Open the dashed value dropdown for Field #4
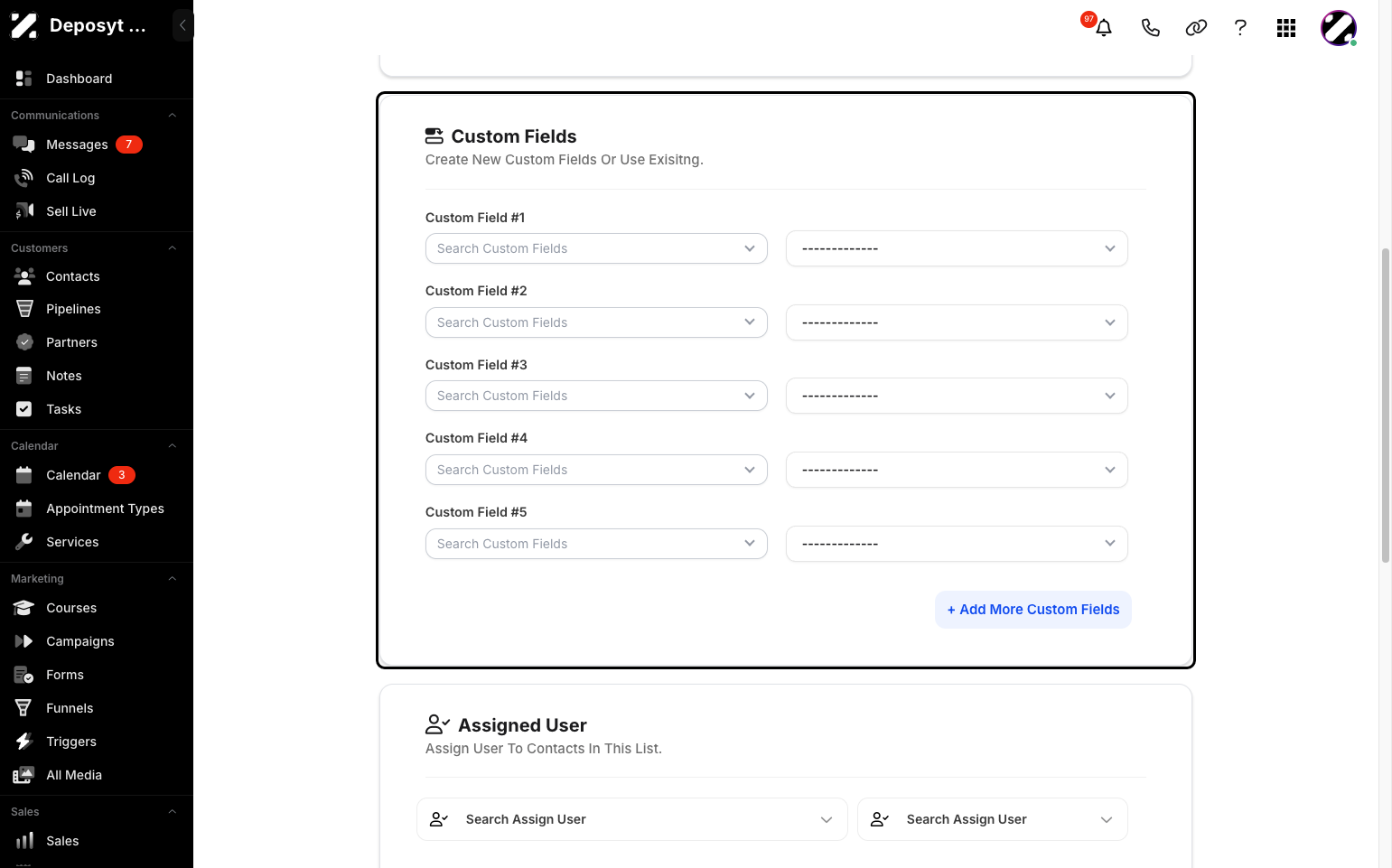 click(x=957, y=470)
